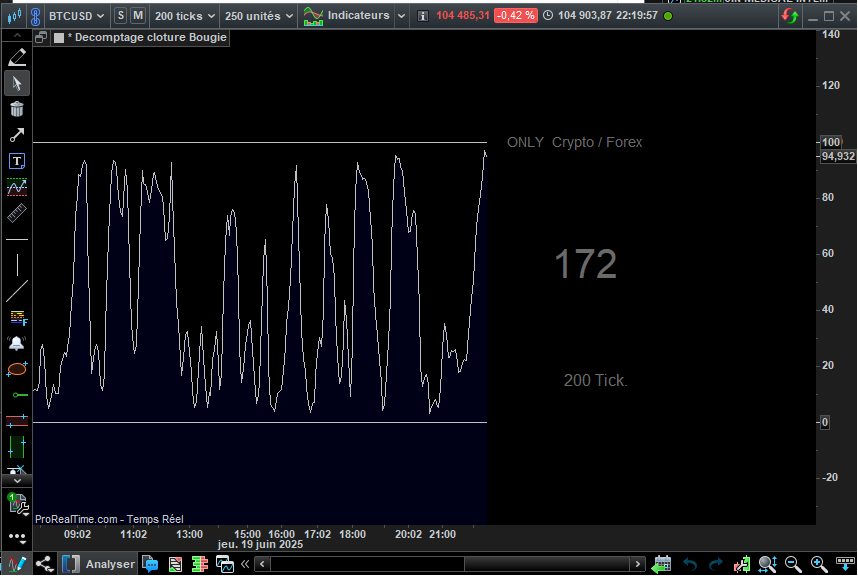This screenshot has width=858, height=576.
Task: Select the wave pattern drawing tool
Action: tap(17, 188)
